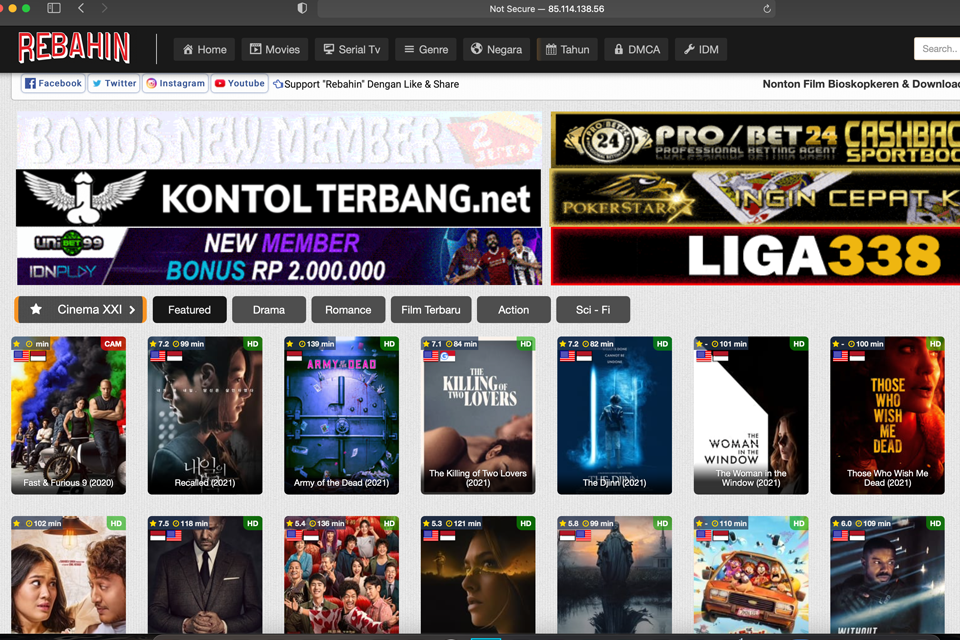Open the Recalled (2021) poster

(205, 415)
